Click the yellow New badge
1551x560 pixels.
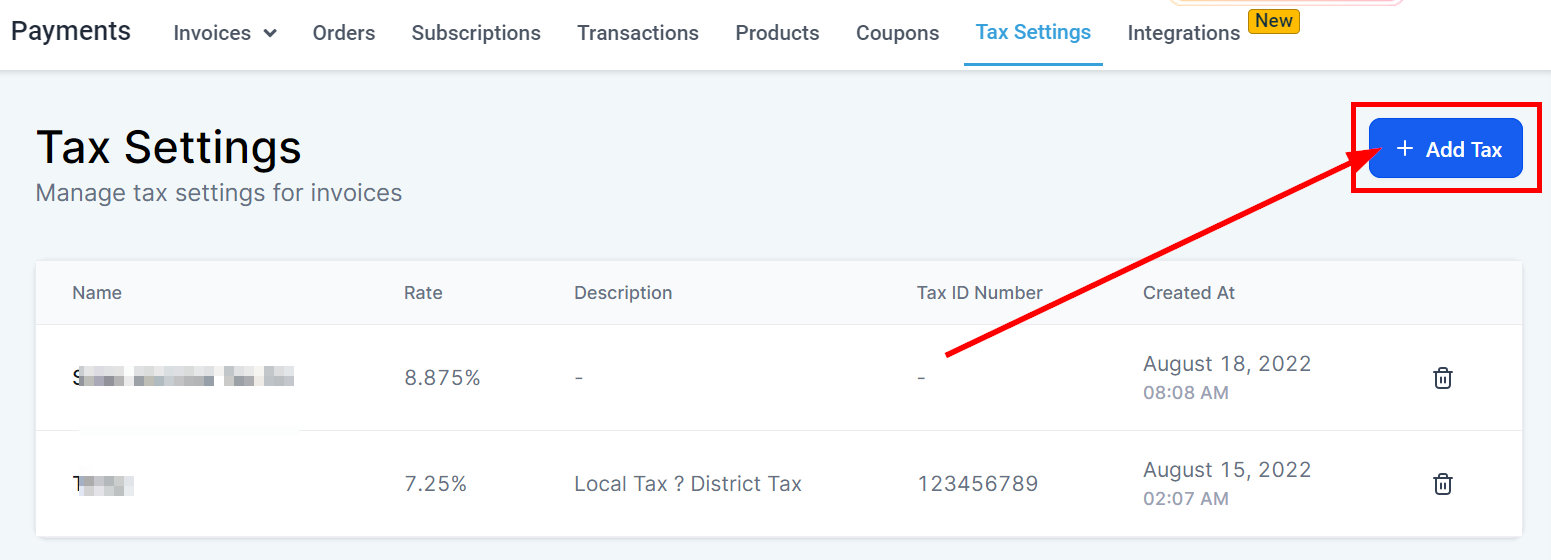click(1273, 21)
